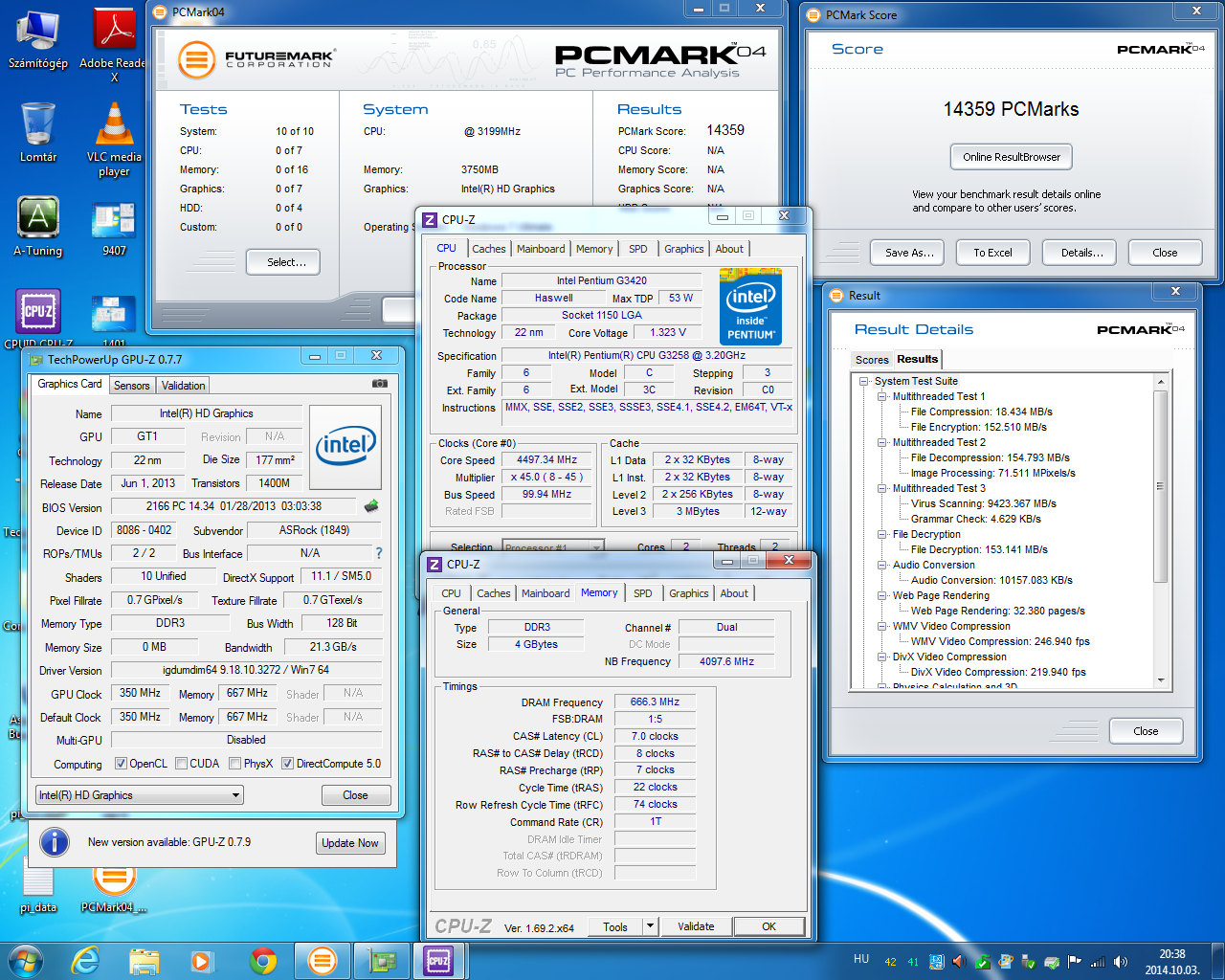Collapse the DivX Video Compression parent node
This screenshot has width=1225, height=980.
881,657
